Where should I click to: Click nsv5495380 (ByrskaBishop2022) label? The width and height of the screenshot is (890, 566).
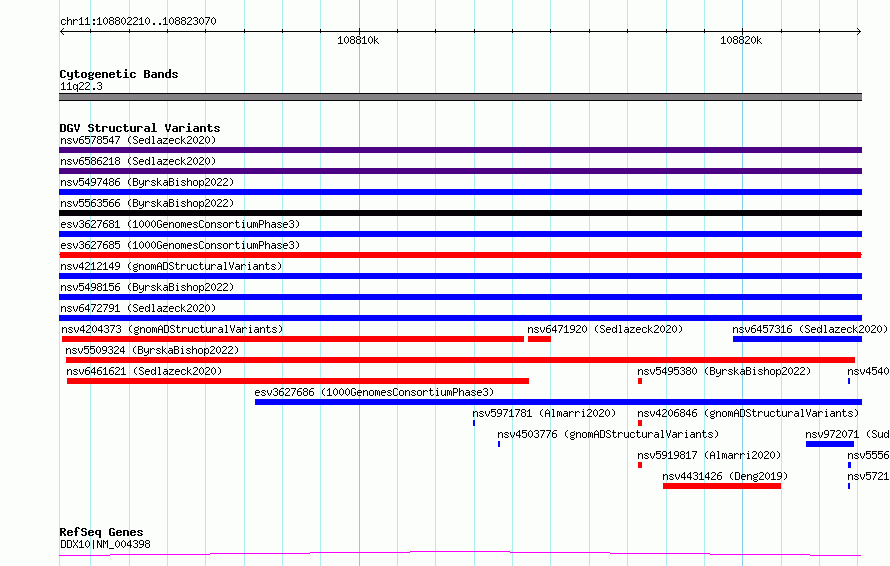tap(724, 371)
